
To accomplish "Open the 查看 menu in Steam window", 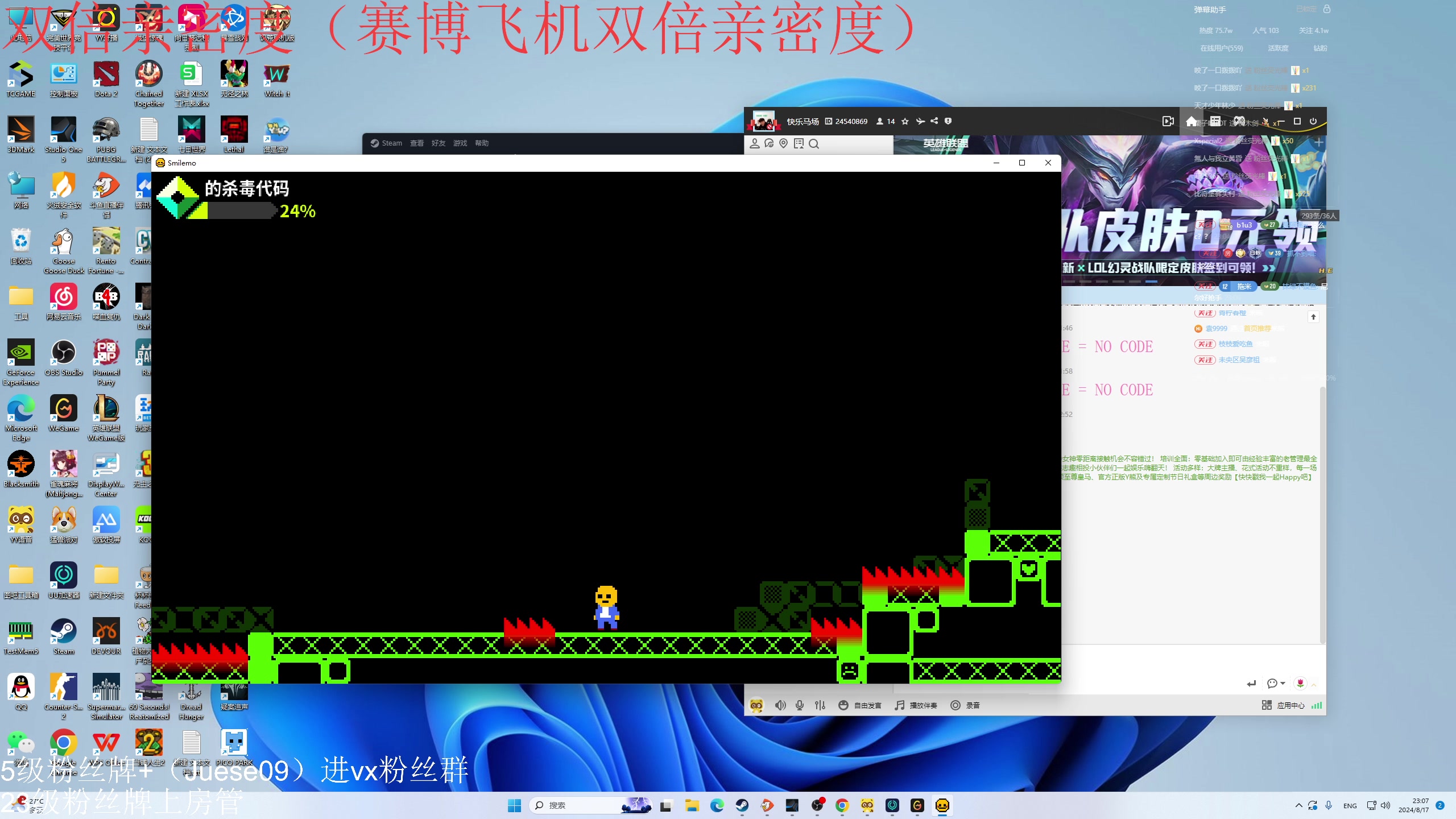I will [x=417, y=143].
